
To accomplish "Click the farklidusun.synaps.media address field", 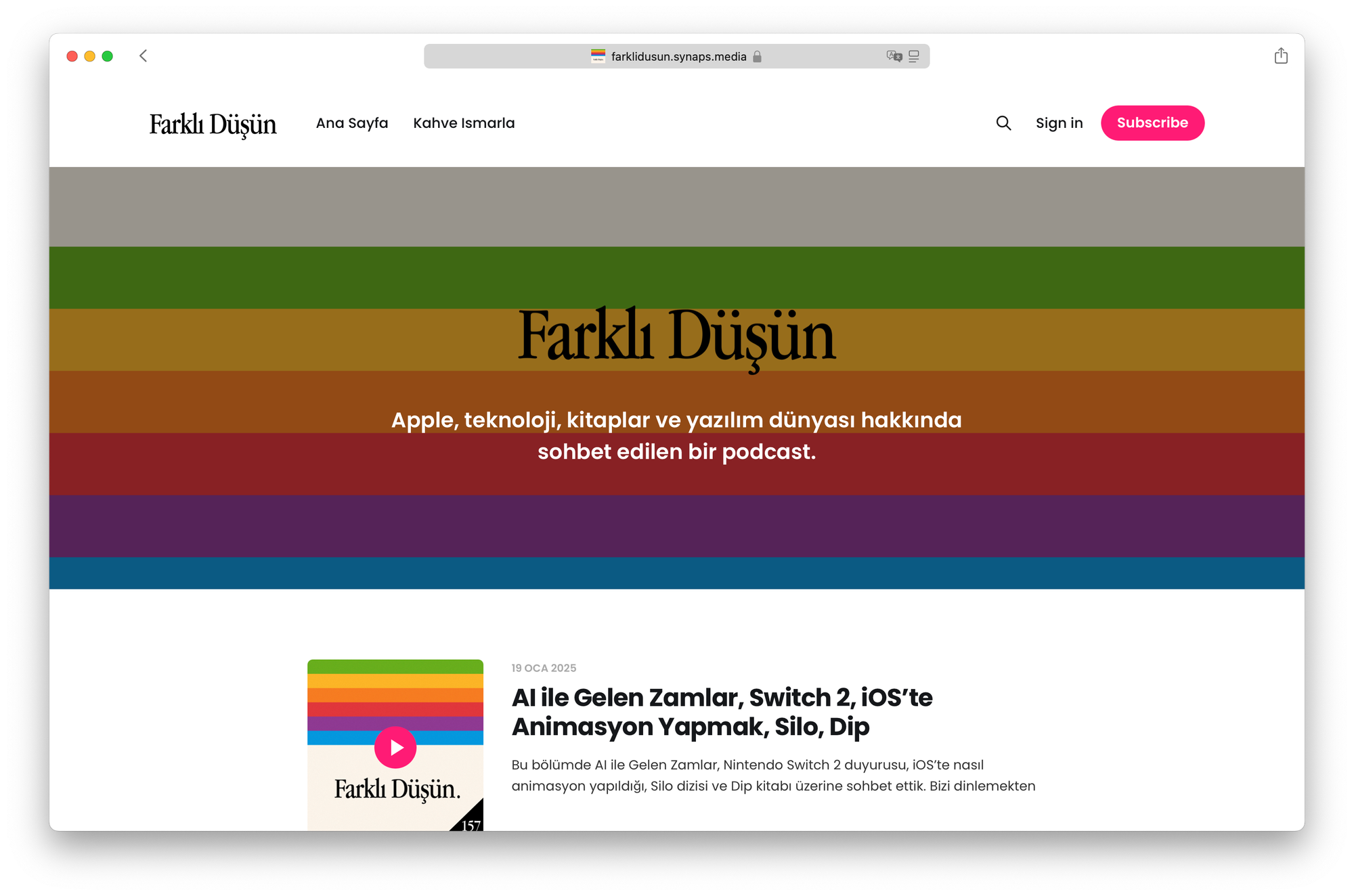I will click(676, 56).
